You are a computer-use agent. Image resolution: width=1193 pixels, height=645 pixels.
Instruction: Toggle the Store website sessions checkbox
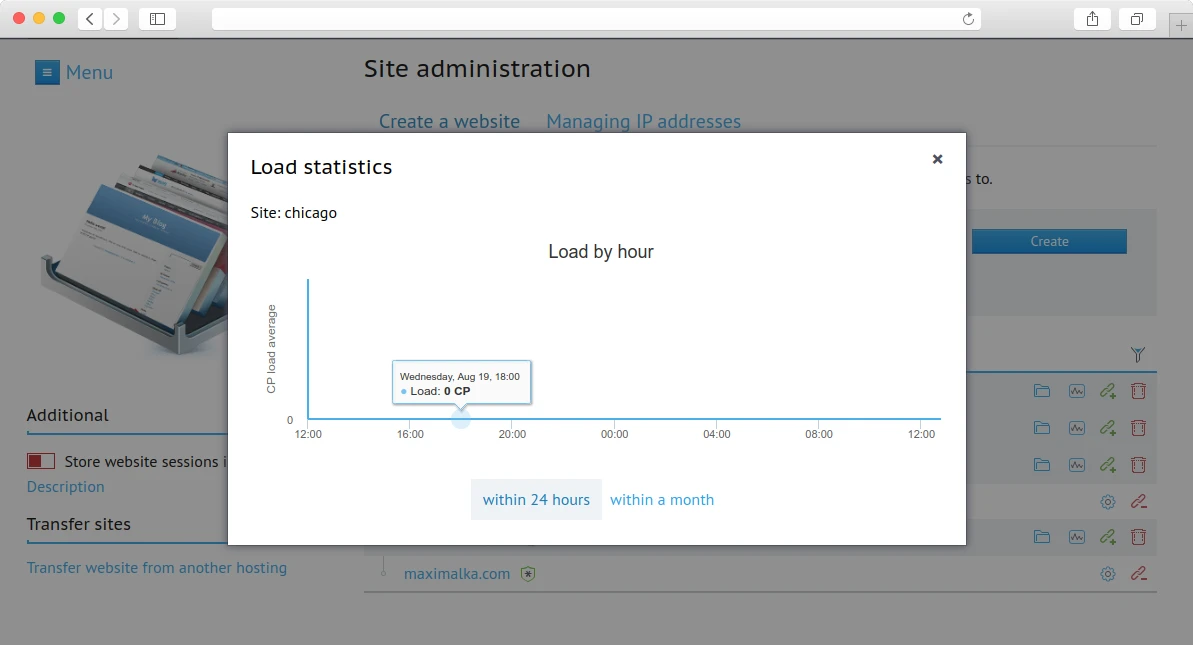pos(40,460)
